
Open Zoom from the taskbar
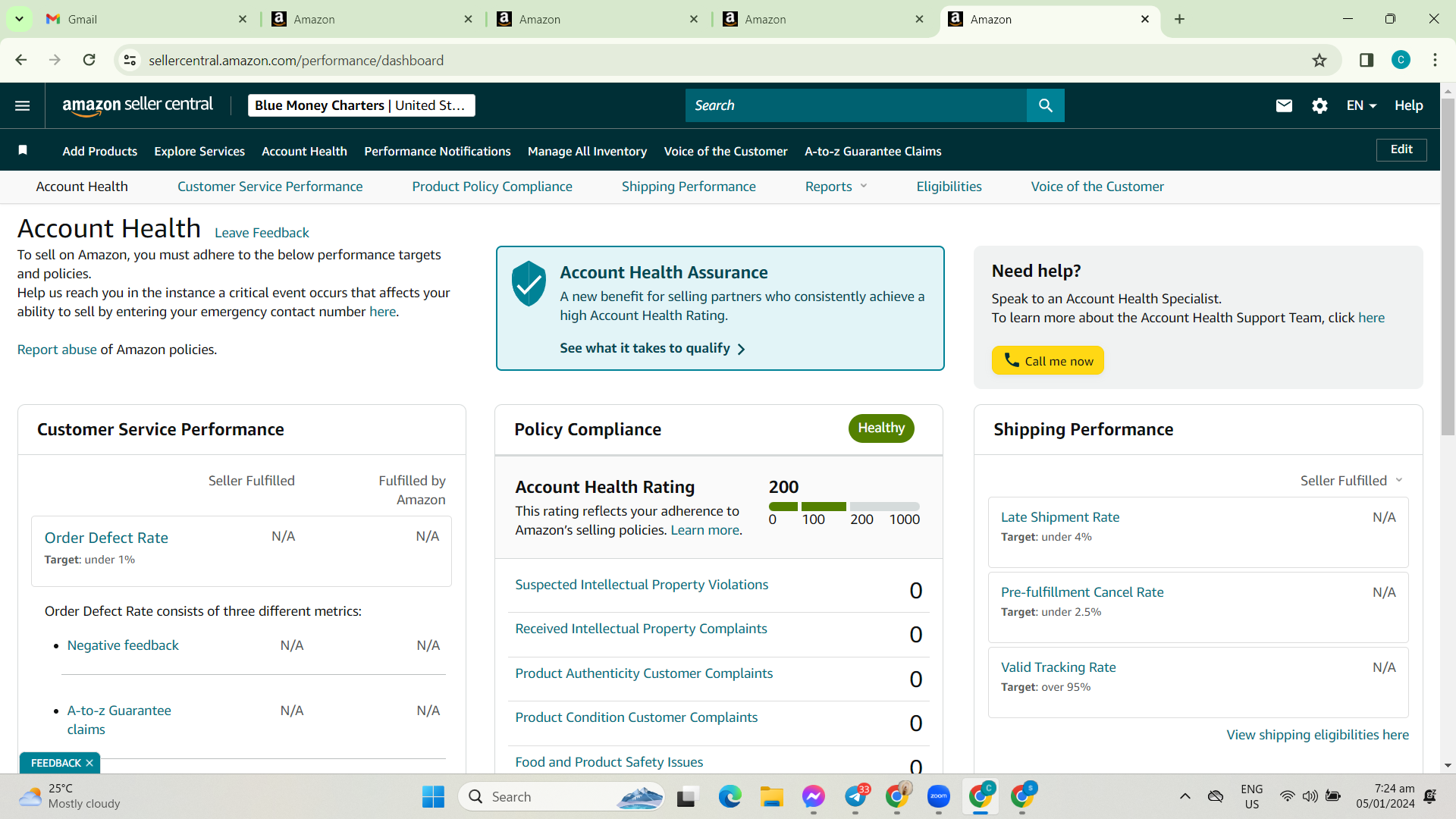point(939,796)
